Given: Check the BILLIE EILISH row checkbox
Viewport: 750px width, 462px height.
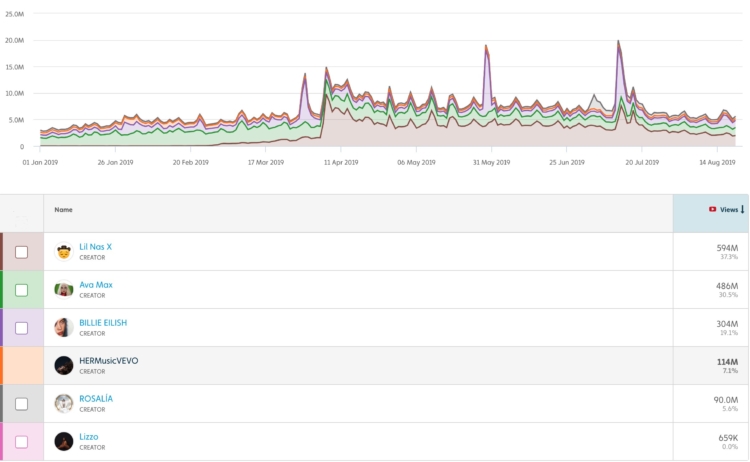Looking at the screenshot, I should click(21, 328).
